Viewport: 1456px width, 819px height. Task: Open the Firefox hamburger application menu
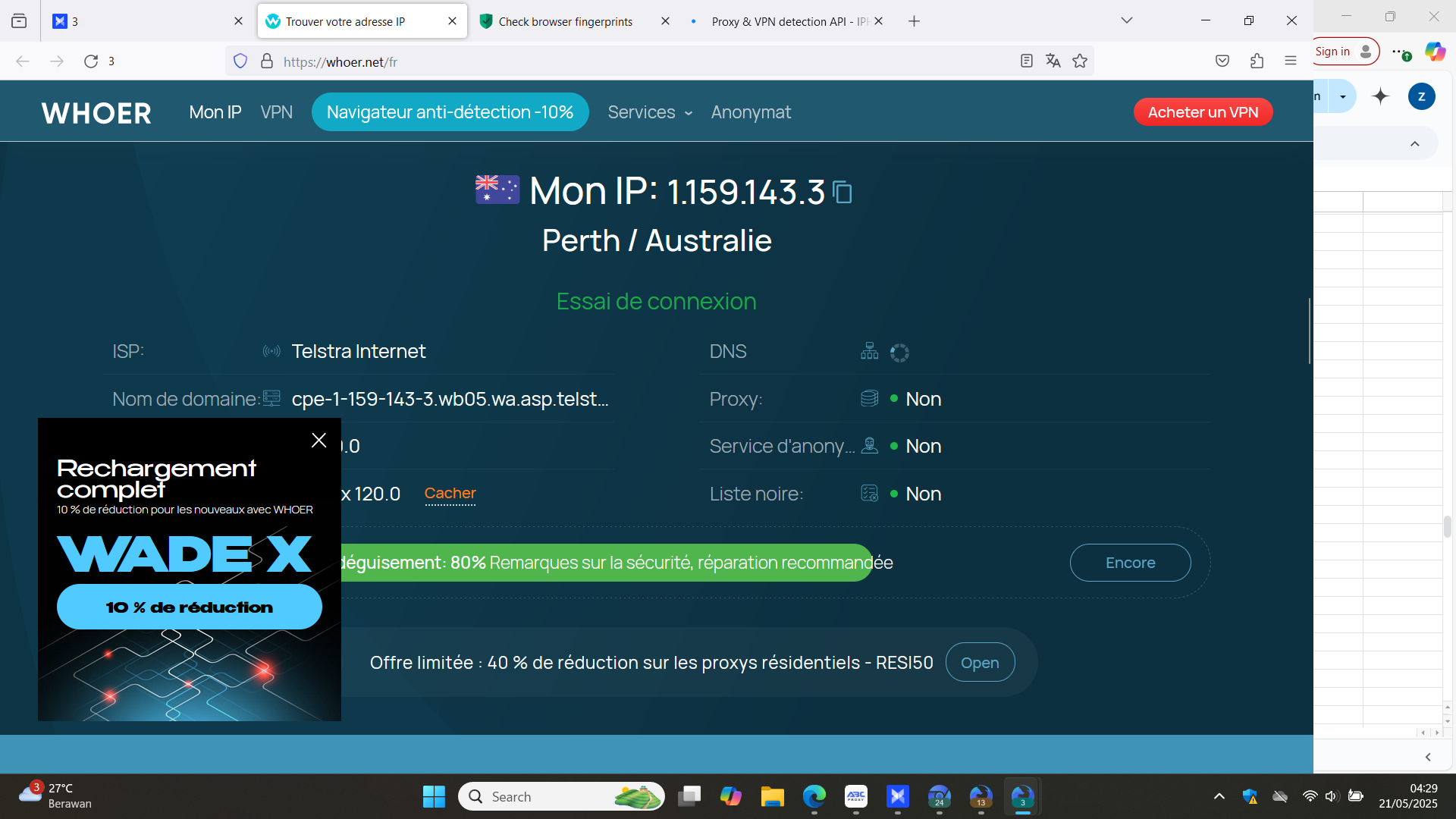1291,61
